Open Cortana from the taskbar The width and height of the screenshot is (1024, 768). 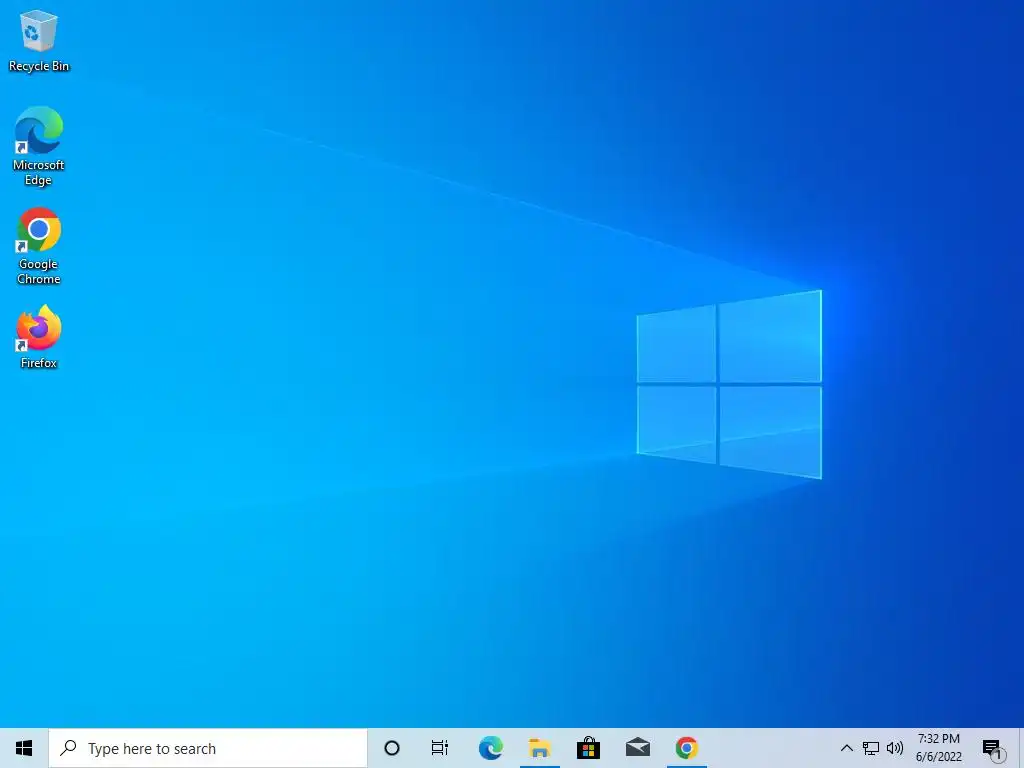[x=392, y=748]
